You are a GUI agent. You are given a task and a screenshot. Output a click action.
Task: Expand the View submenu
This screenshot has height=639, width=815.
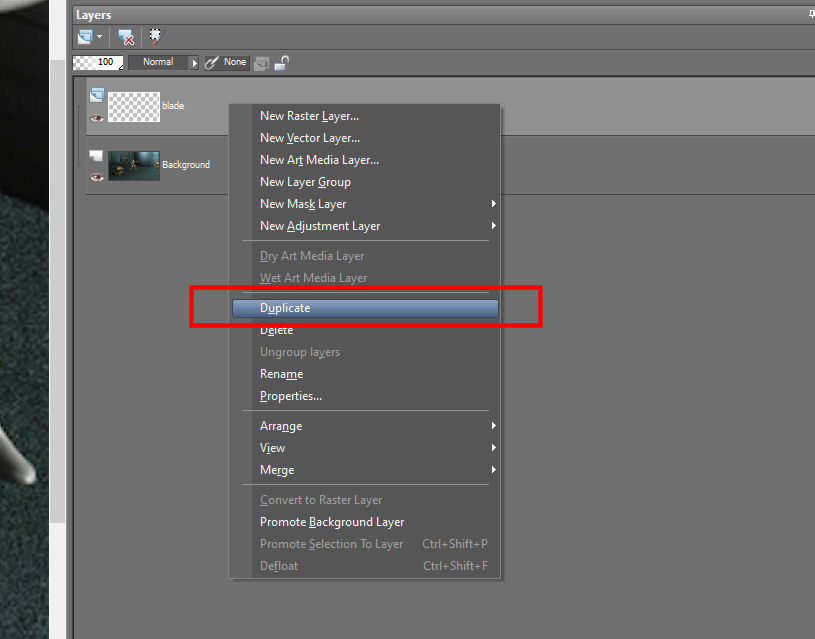click(x=365, y=448)
